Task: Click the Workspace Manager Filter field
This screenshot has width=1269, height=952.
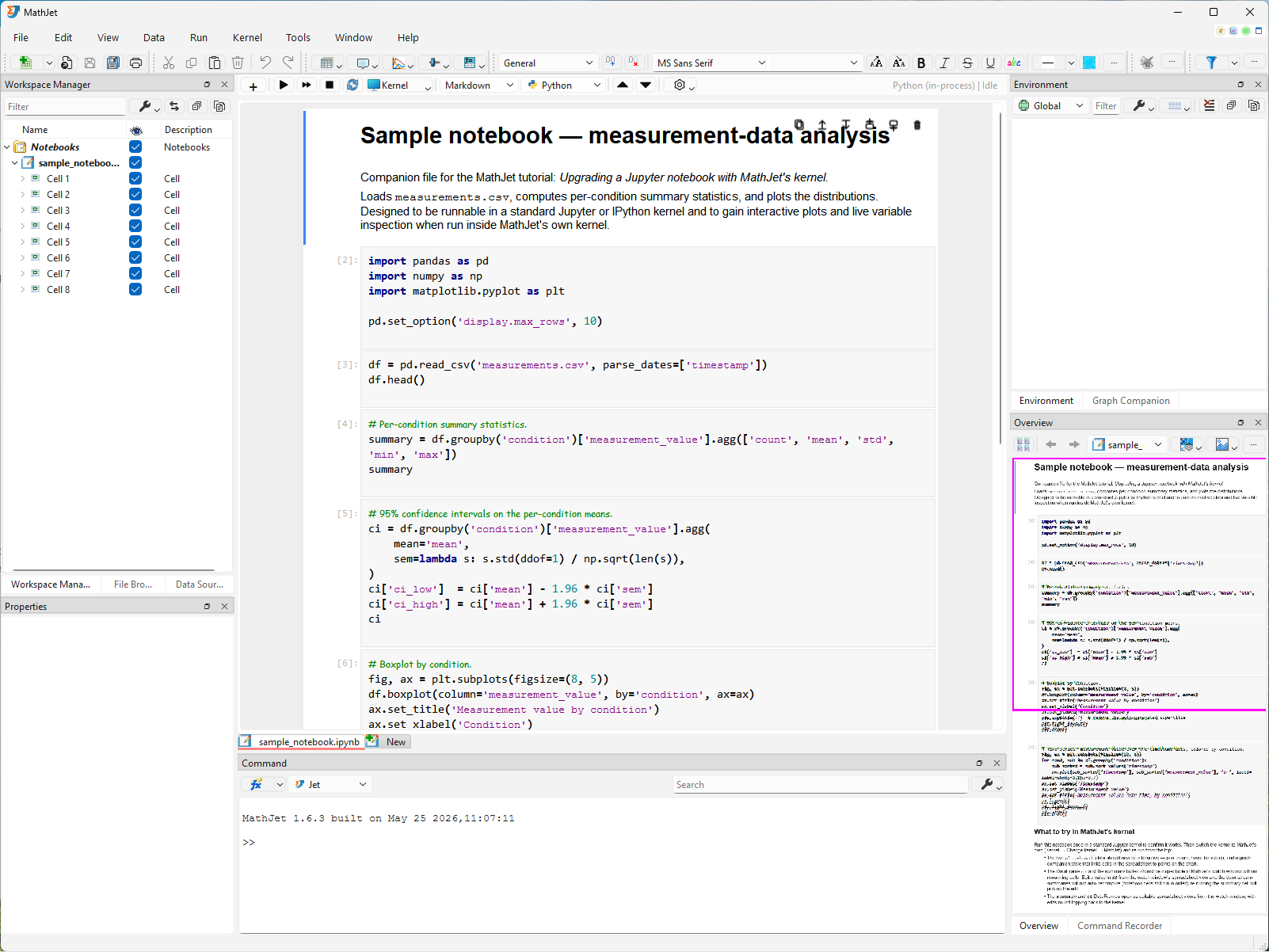Action: point(65,106)
